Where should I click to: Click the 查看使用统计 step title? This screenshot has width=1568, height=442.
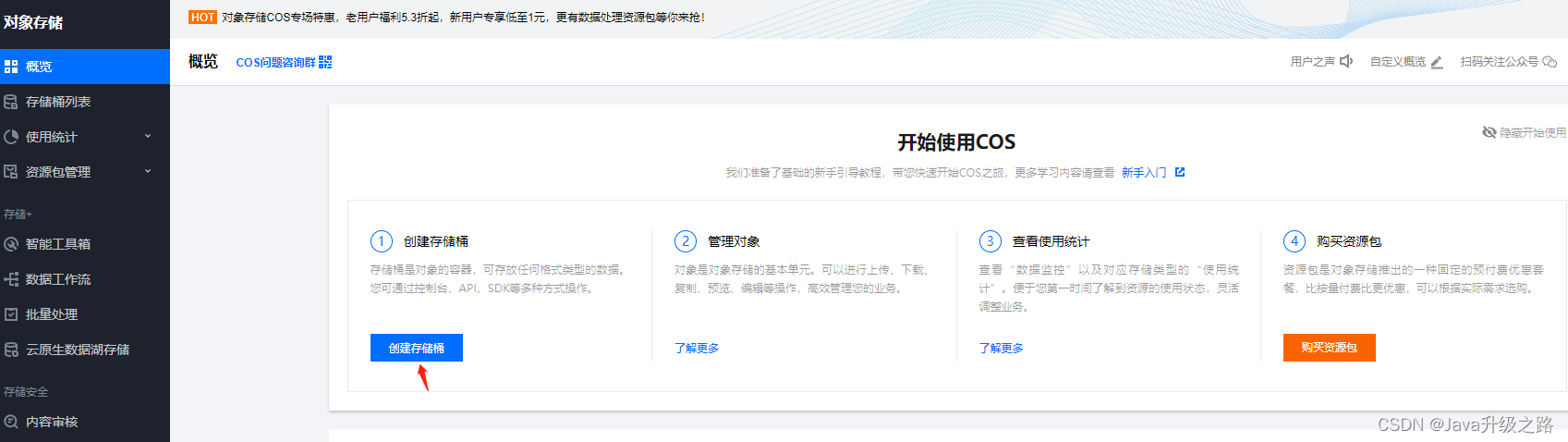[1051, 241]
